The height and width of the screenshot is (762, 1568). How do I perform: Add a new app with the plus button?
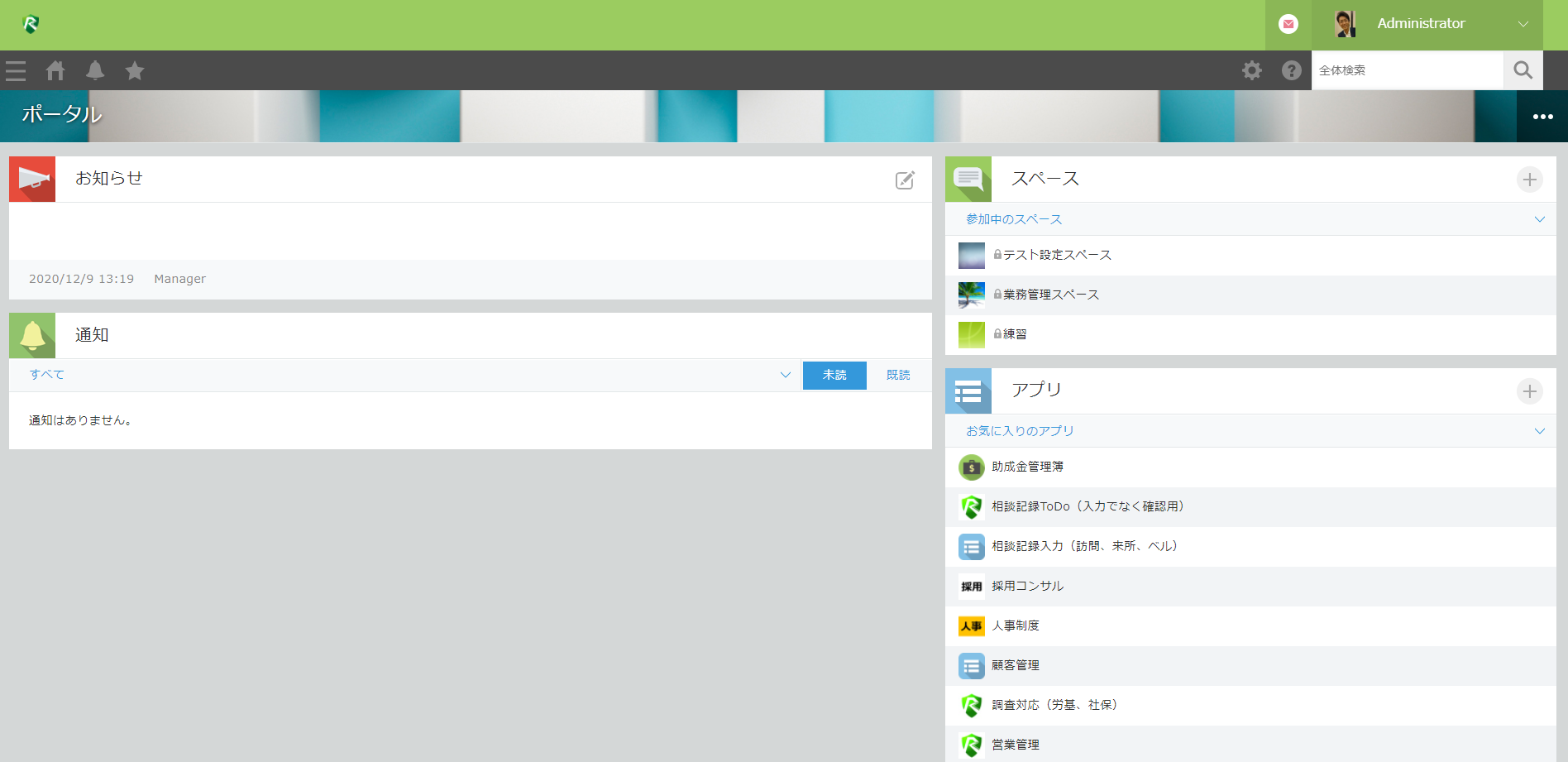tap(1529, 391)
